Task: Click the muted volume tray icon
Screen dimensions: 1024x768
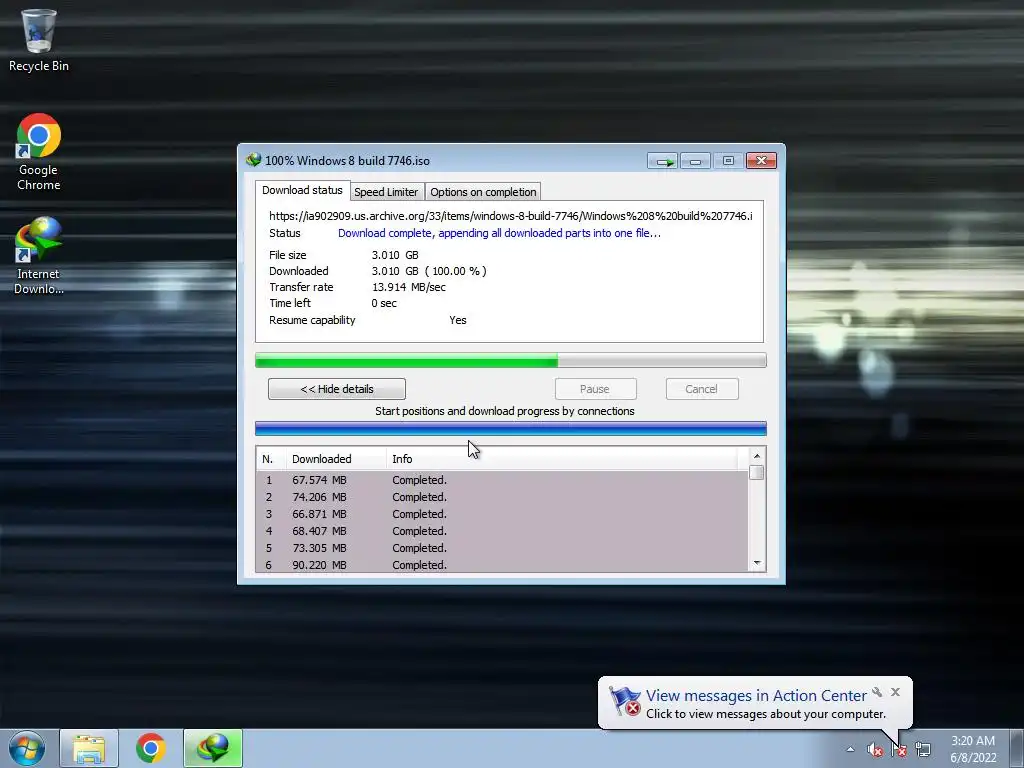Action: [874, 750]
